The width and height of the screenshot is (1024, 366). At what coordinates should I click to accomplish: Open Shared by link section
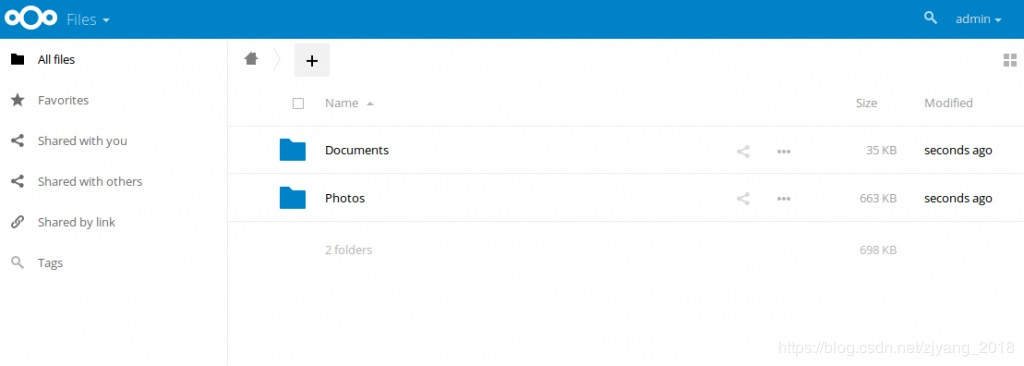[76, 222]
